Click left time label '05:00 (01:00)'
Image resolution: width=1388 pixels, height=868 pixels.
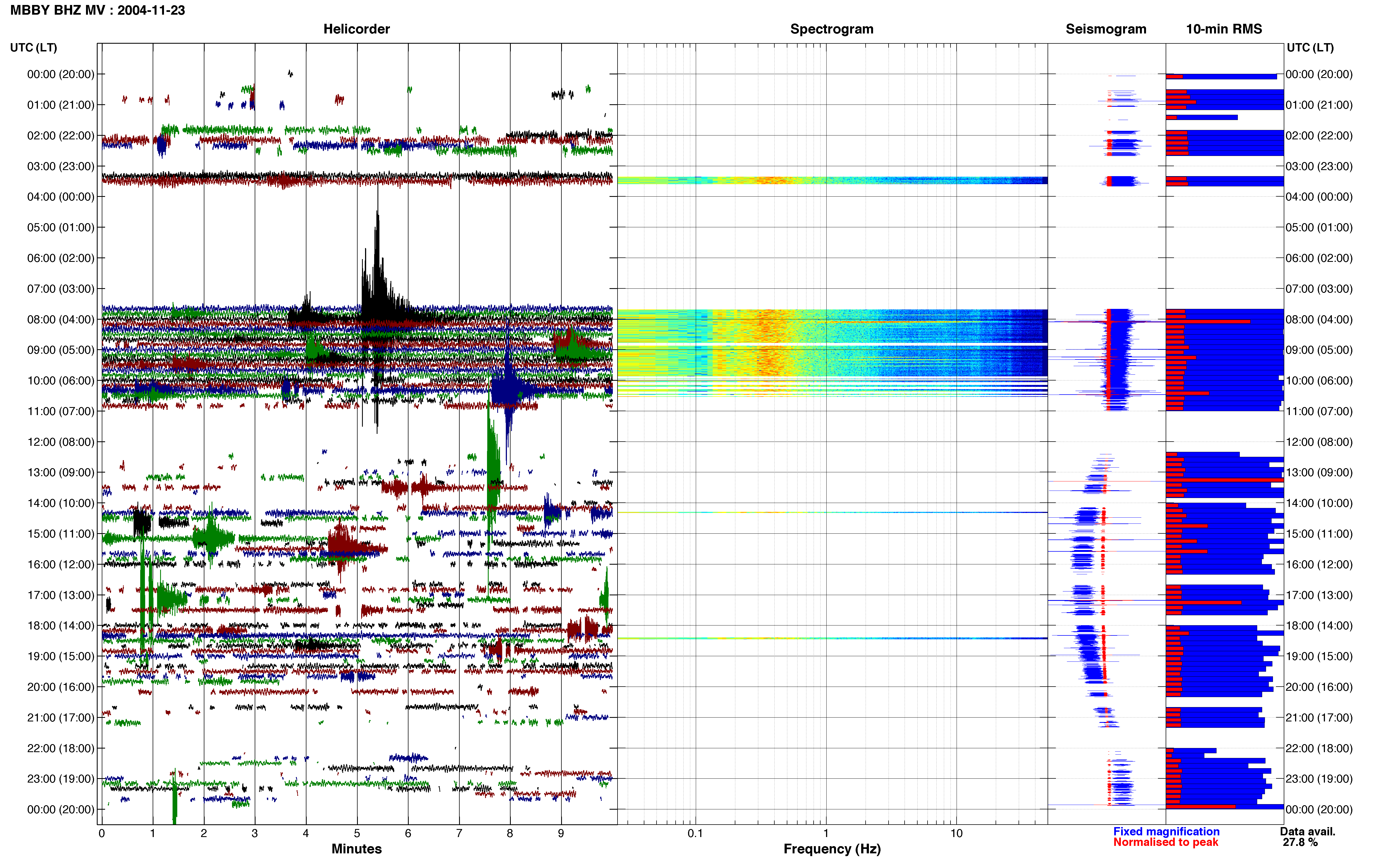[61, 227]
